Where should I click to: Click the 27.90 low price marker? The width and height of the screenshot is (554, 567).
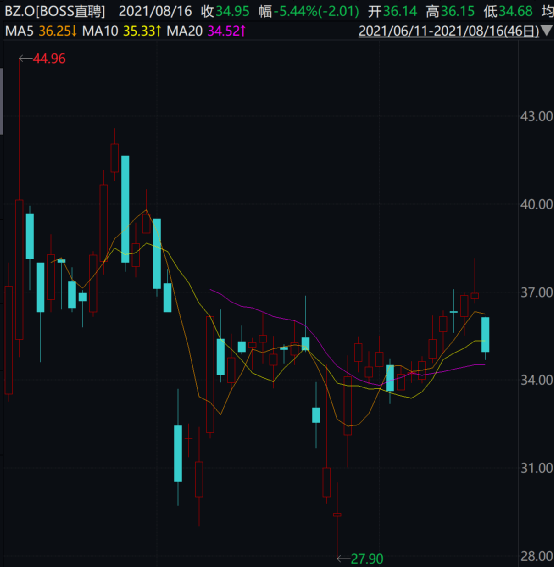(x=367, y=559)
